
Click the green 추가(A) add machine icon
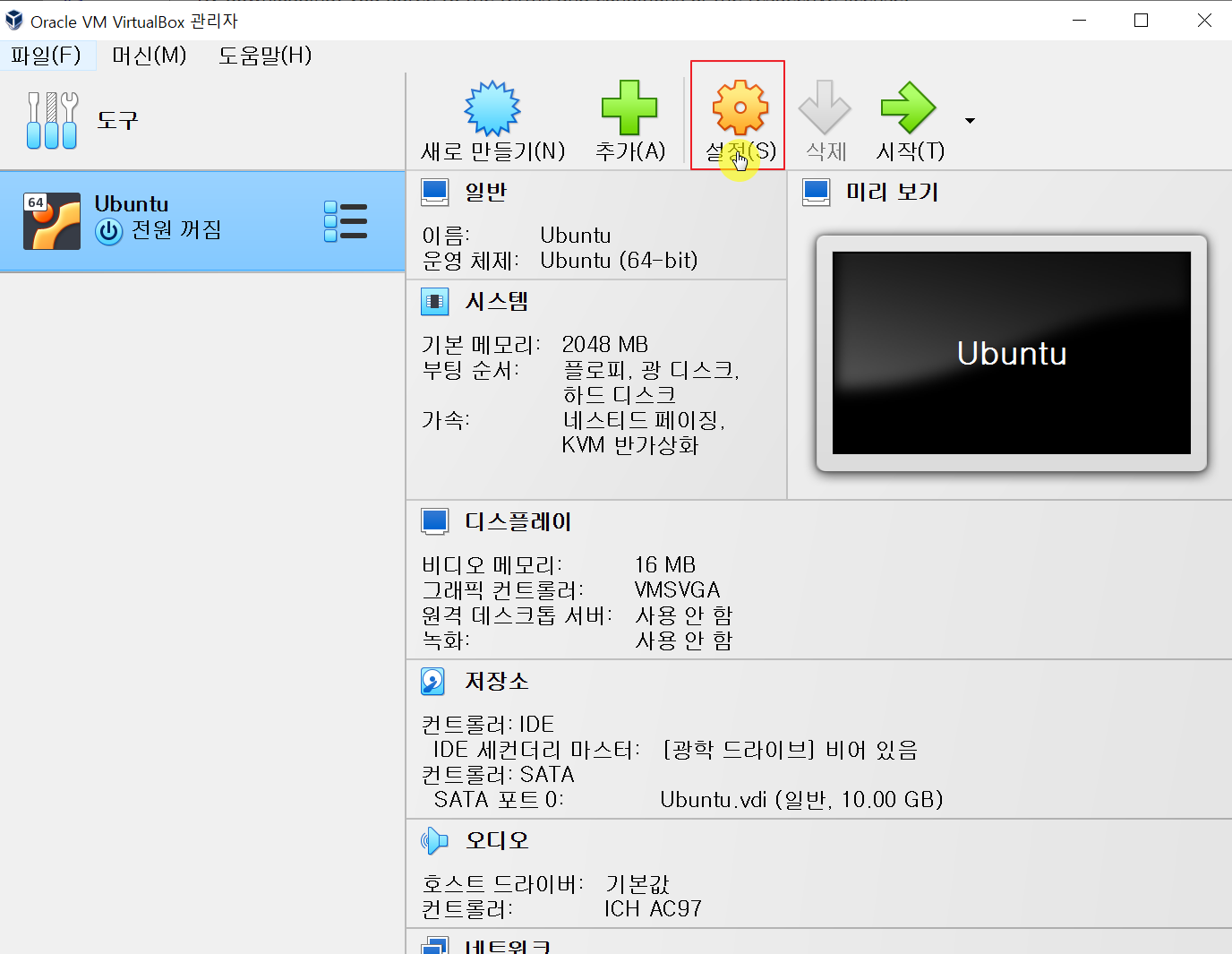coord(629,107)
